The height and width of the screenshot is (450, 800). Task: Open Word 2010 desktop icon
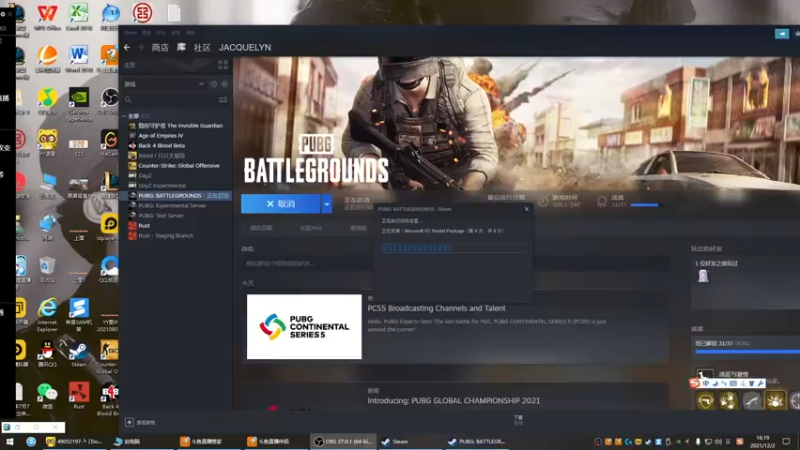click(79, 59)
